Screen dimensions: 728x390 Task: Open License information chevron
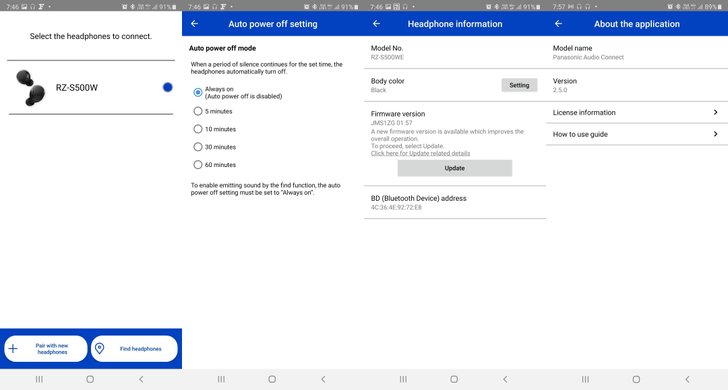[715, 112]
